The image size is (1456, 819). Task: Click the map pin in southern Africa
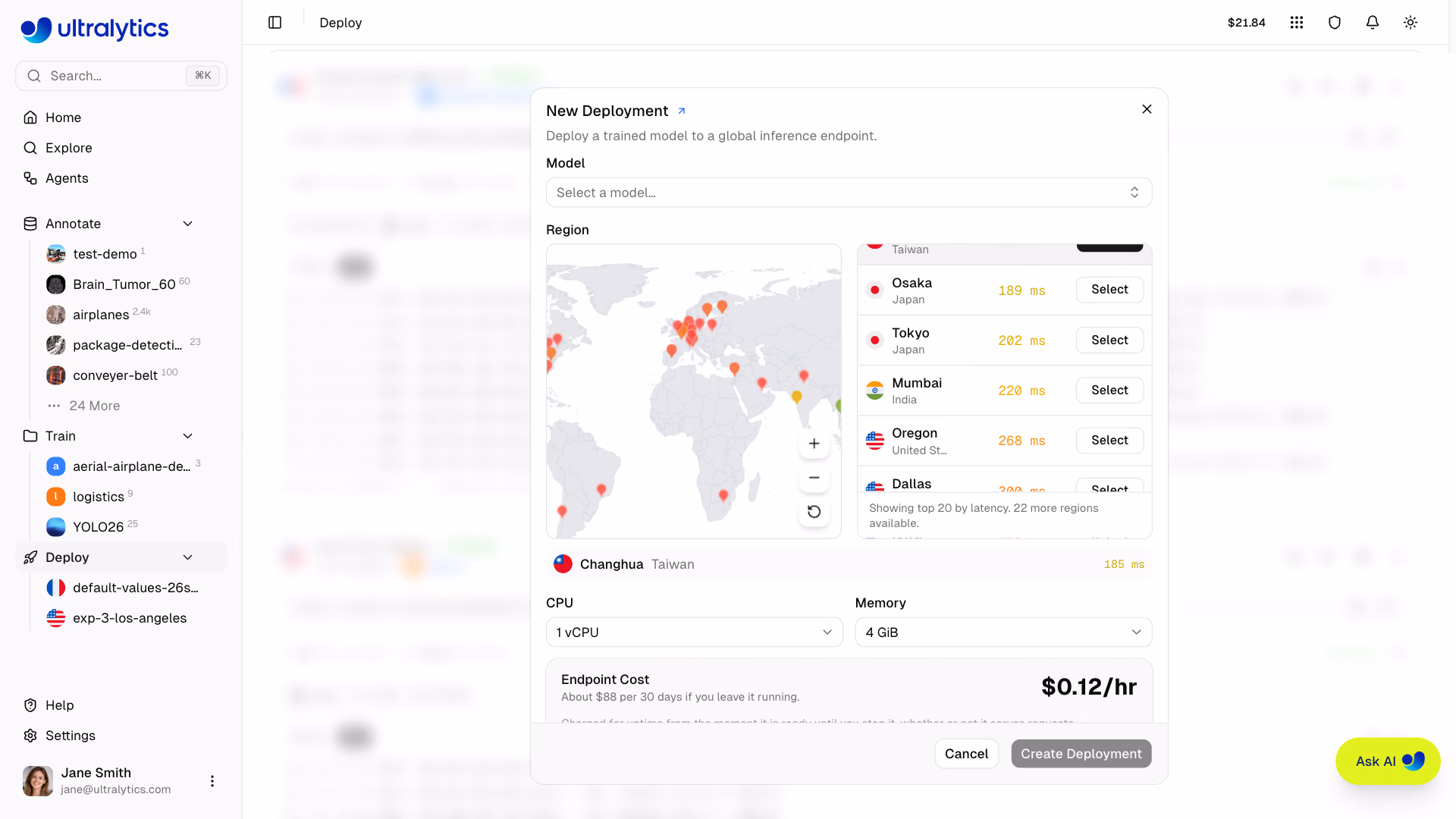click(723, 497)
